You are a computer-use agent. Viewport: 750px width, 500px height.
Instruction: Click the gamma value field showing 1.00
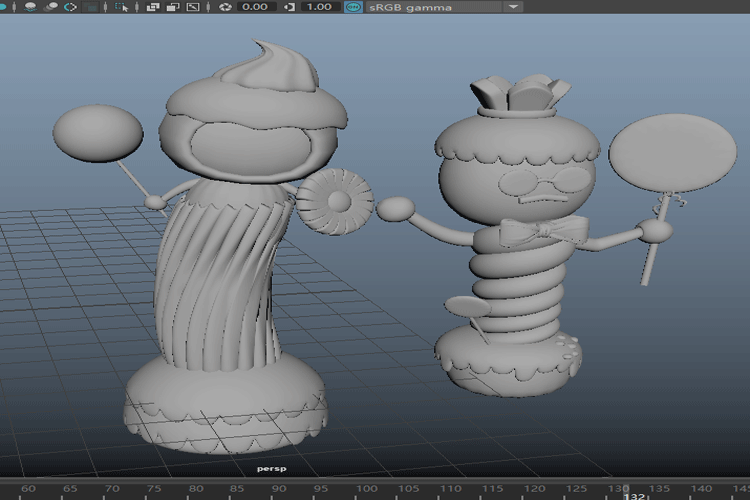point(319,6)
